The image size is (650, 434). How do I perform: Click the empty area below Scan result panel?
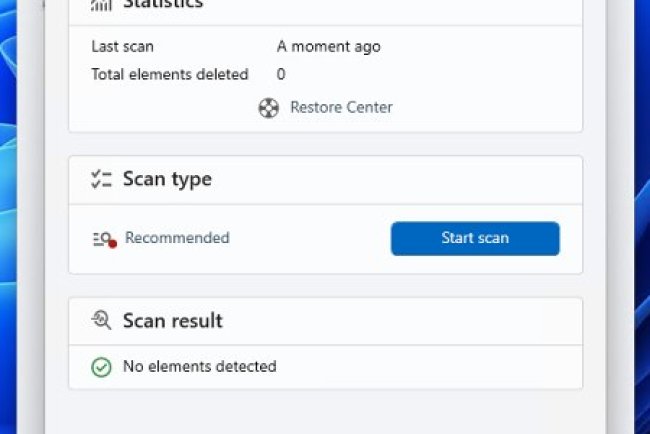(325, 412)
